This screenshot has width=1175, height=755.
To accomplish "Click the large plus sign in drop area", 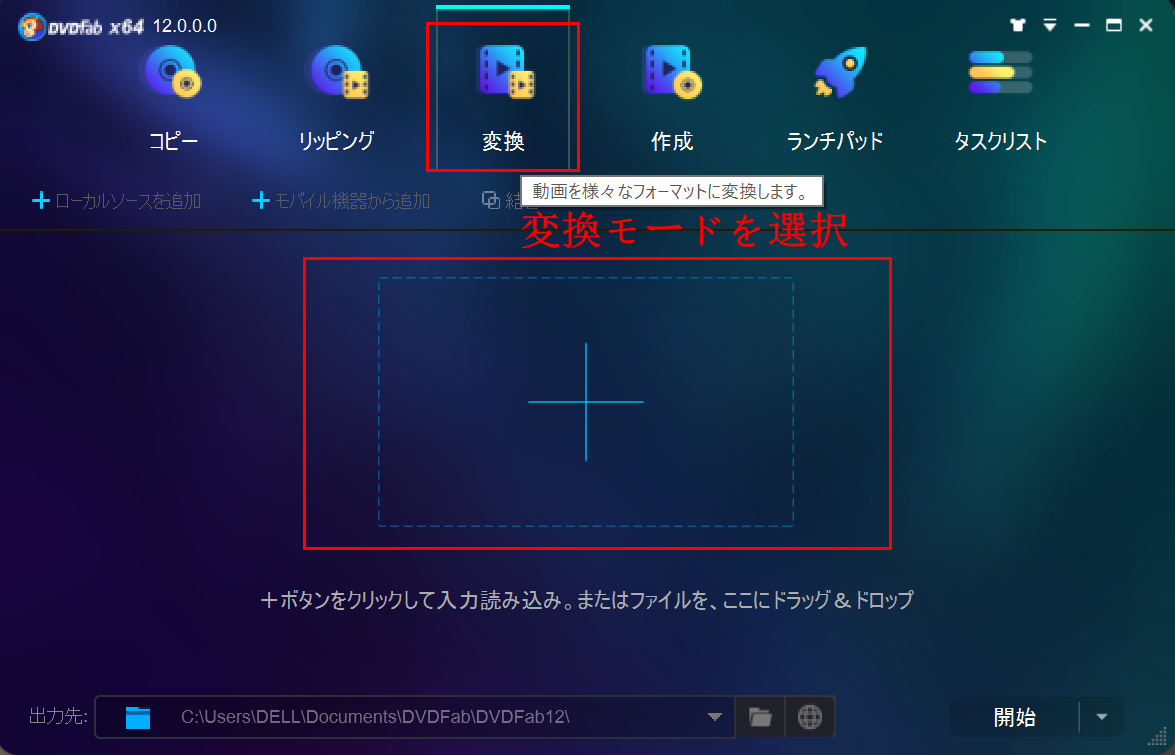I will [x=586, y=402].
